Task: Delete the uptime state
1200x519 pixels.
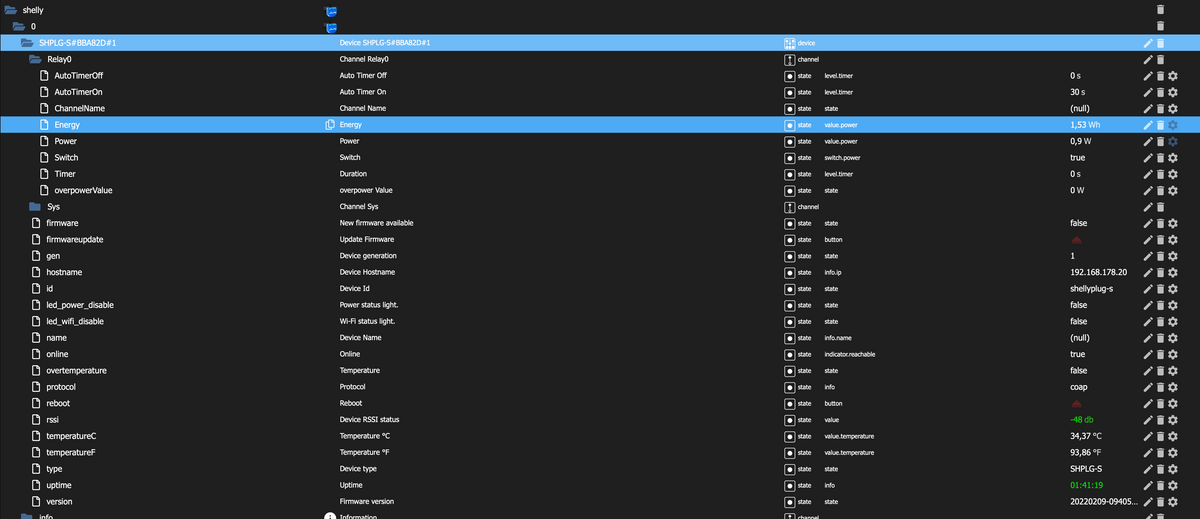Action: 1160,485
